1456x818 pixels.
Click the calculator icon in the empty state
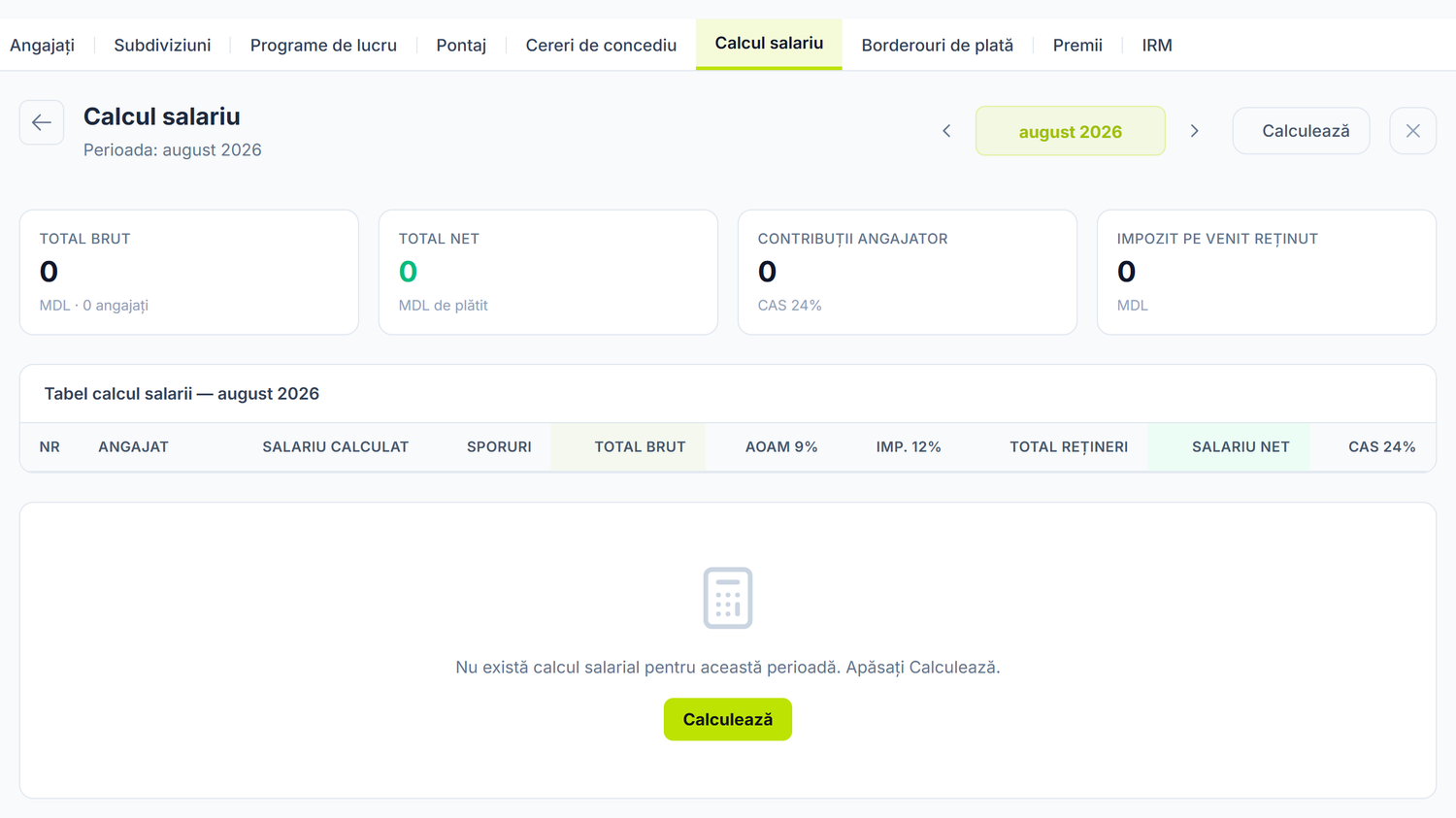728,598
